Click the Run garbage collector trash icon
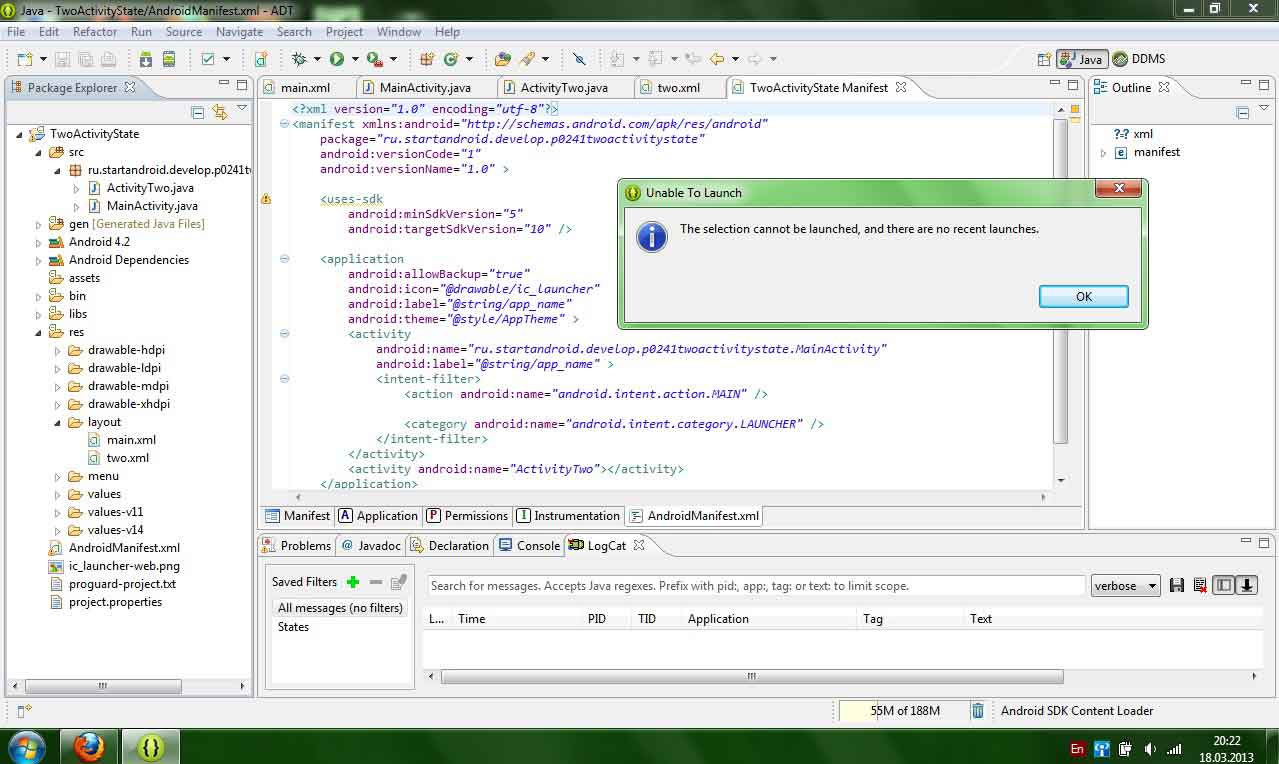The height and width of the screenshot is (764, 1279). point(978,711)
